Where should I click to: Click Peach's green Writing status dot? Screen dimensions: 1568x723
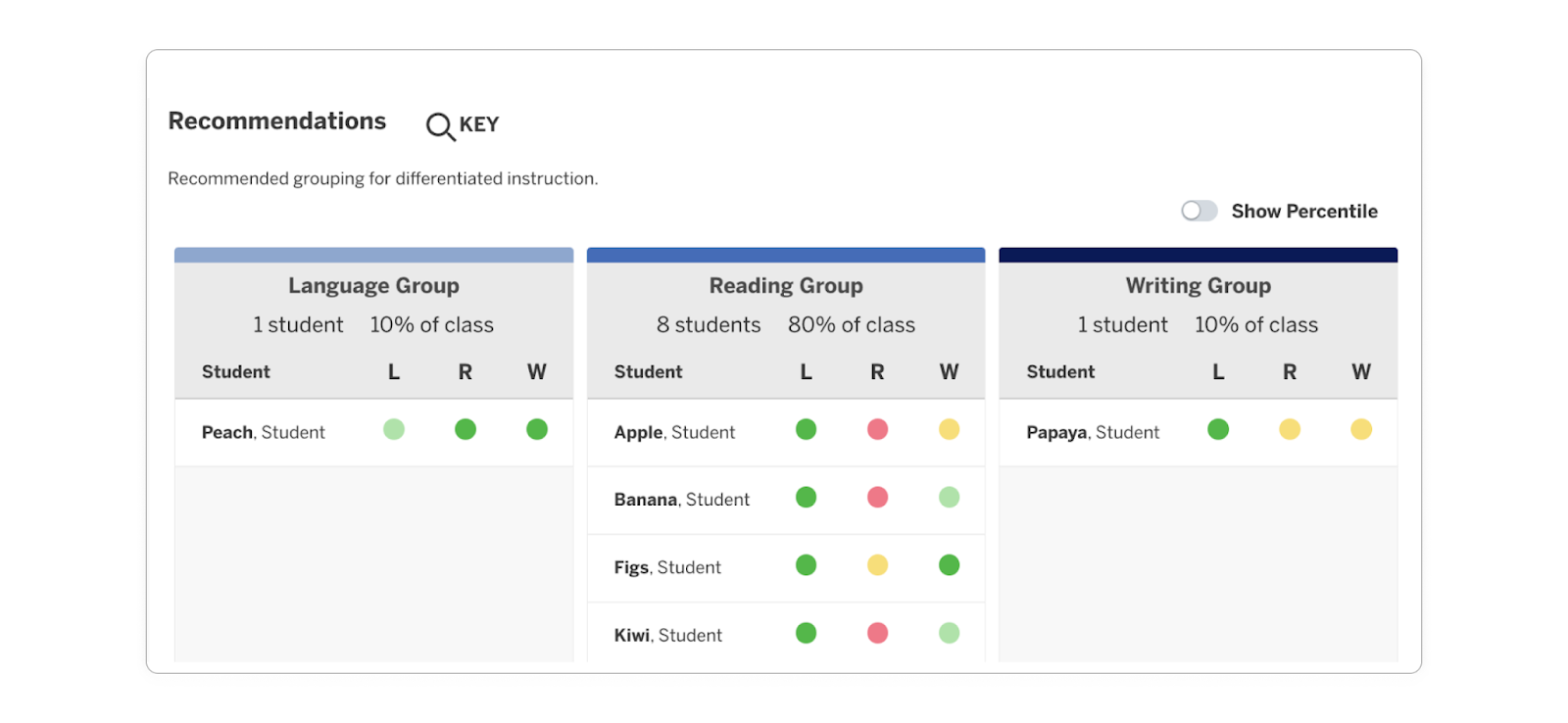point(536,429)
